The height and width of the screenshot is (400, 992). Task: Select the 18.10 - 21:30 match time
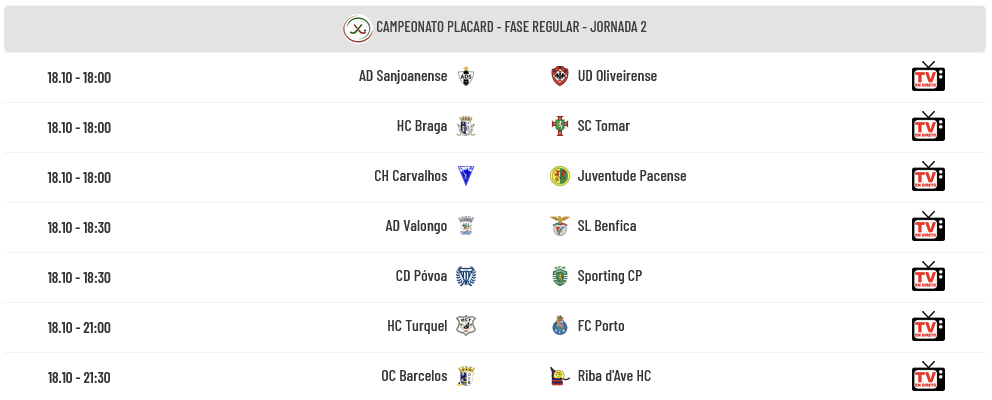[x=79, y=377]
